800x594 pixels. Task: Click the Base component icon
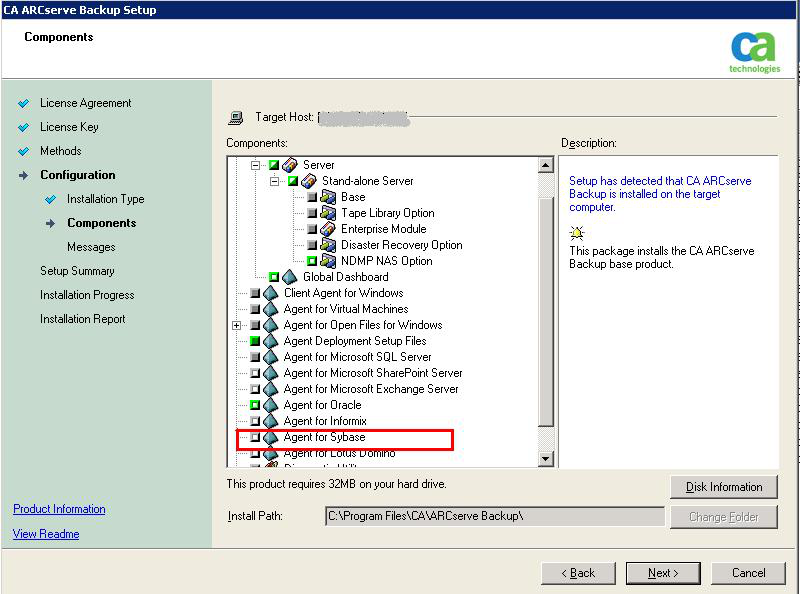pyautogui.click(x=328, y=197)
